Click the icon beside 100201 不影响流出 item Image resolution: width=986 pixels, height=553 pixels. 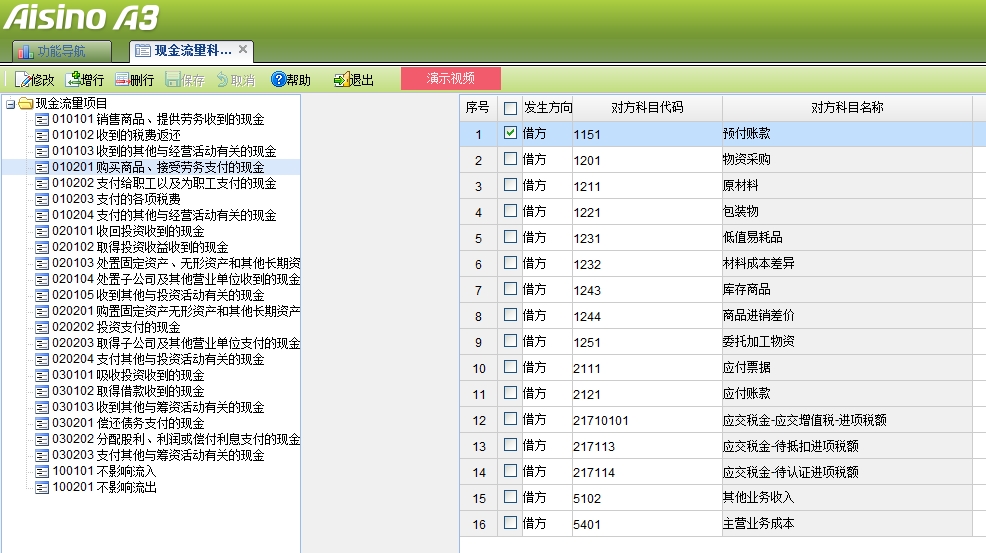42,488
